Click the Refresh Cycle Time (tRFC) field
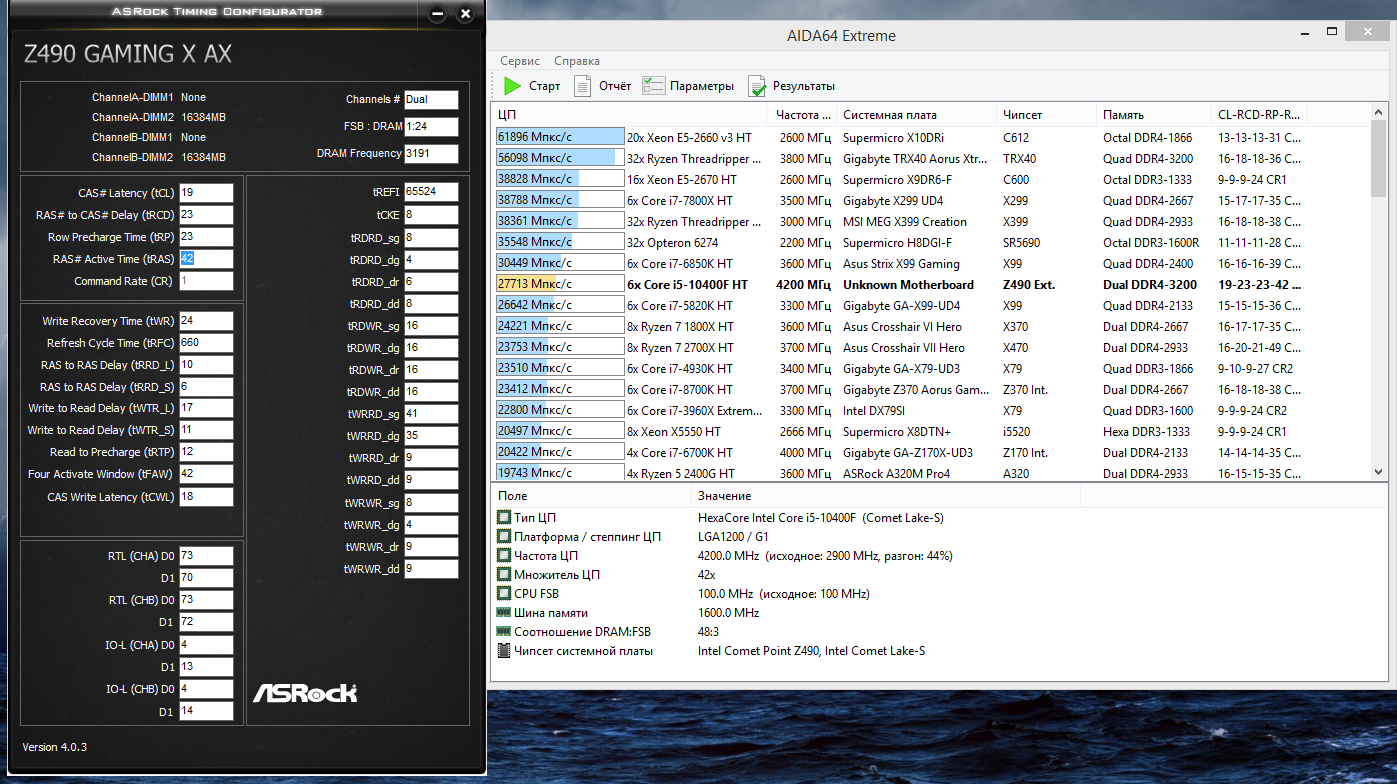 pyautogui.click(x=206, y=343)
